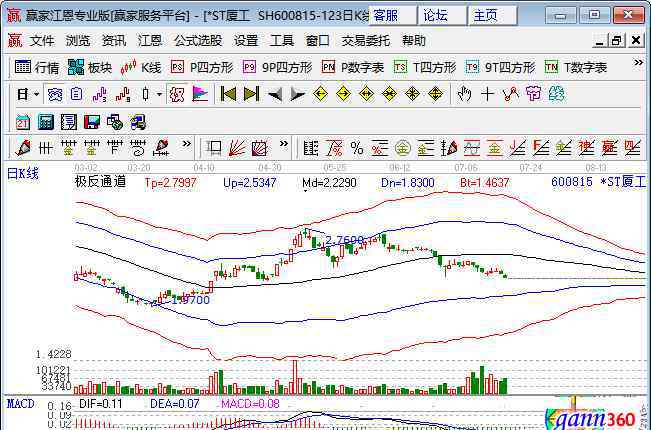Open the 资讯 menu
651x430 pixels.
click(114, 41)
